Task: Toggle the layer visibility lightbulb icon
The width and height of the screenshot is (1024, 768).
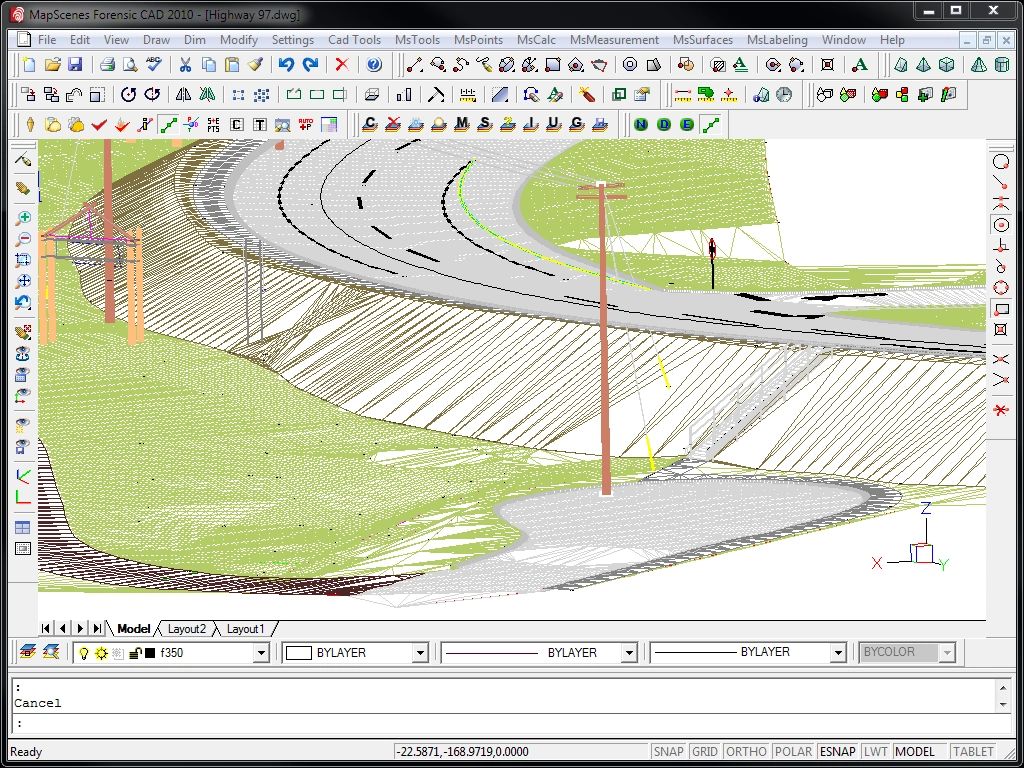Action: click(86, 651)
